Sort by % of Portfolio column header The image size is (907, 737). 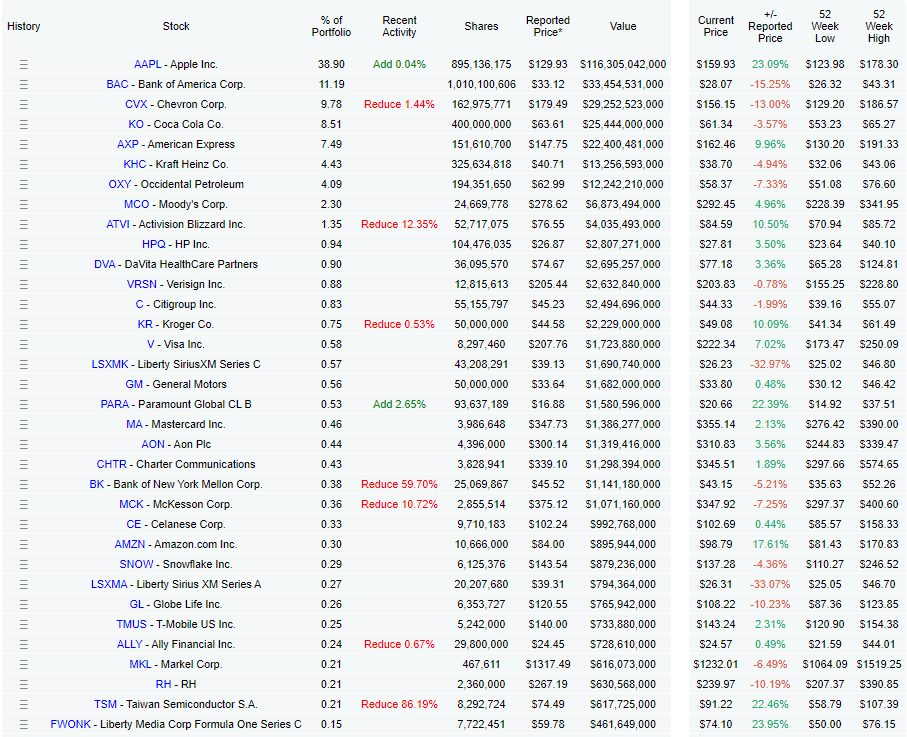coord(331,27)
